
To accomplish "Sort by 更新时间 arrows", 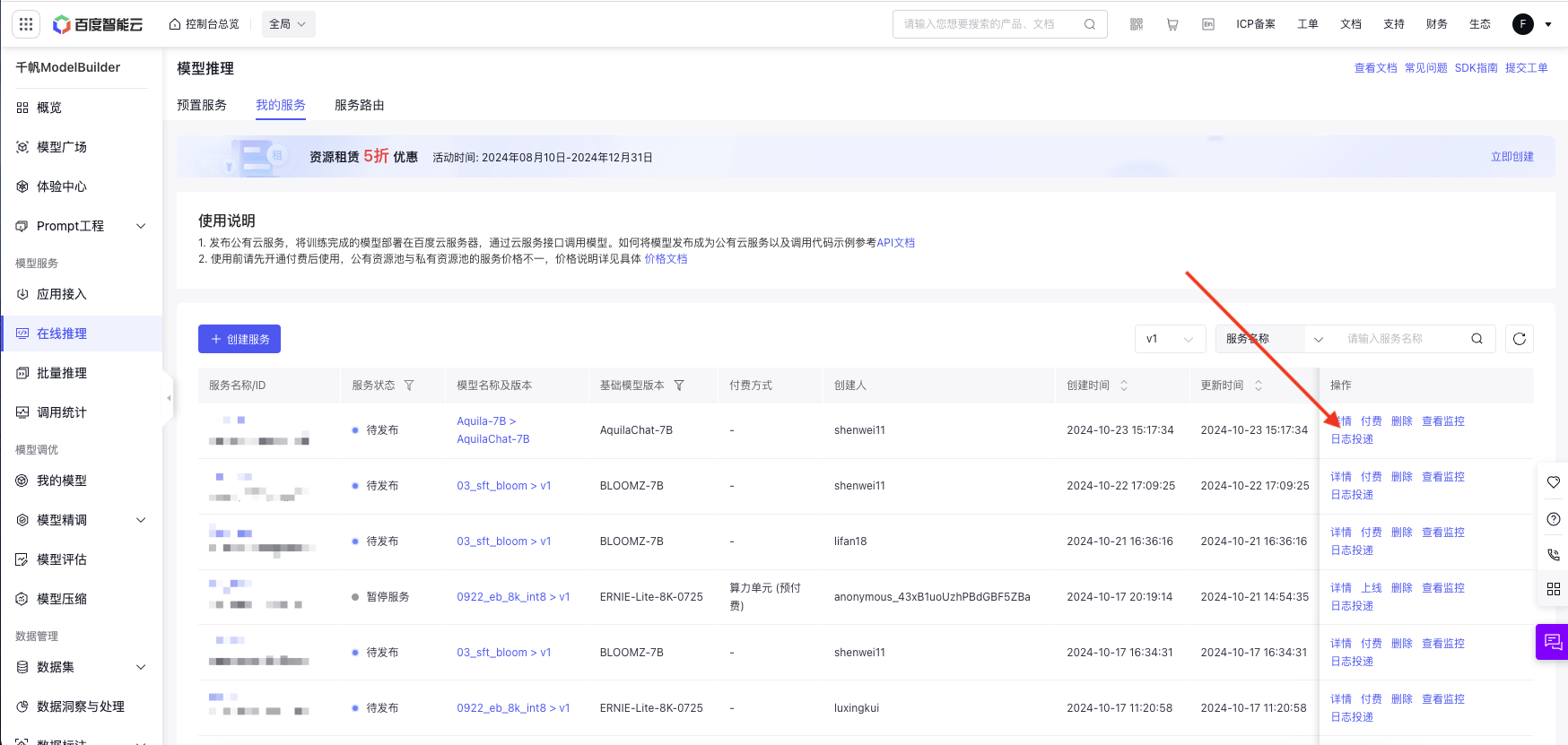I will click(1259, 385).
